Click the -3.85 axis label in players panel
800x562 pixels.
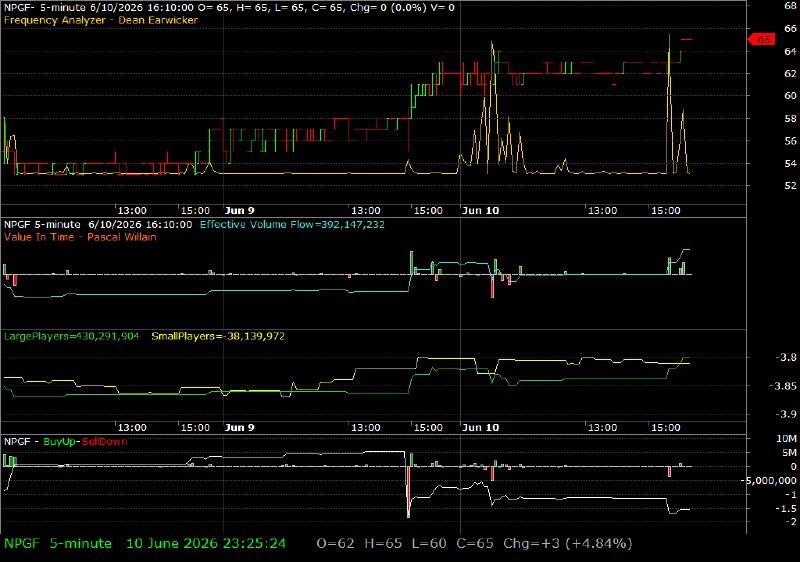tap(783, 386)
